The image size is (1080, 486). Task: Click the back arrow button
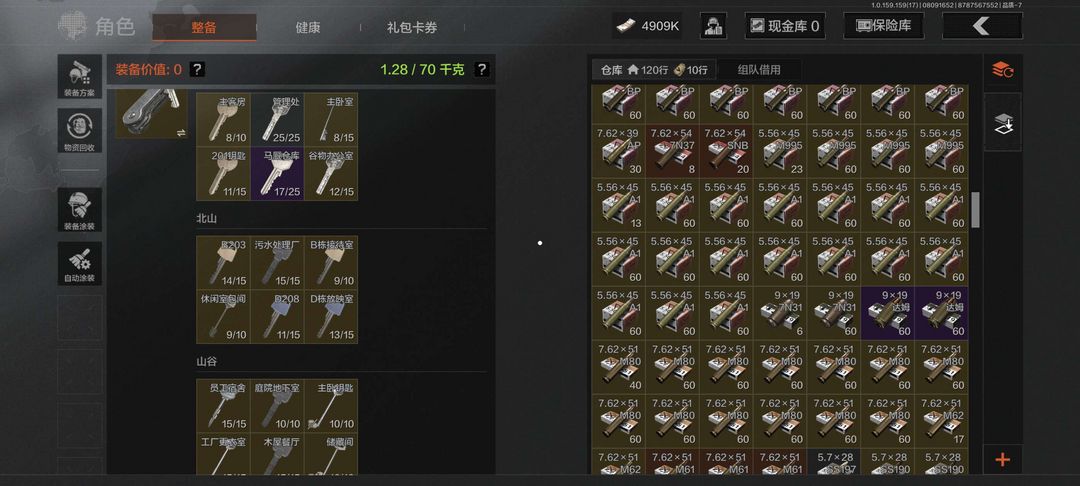click(x=982, y=26)
